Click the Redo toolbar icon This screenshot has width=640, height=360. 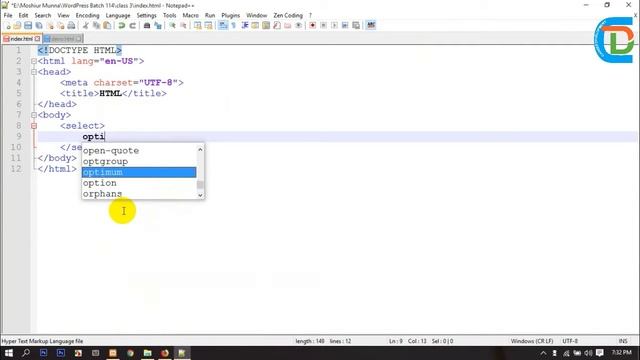[132, 25]
